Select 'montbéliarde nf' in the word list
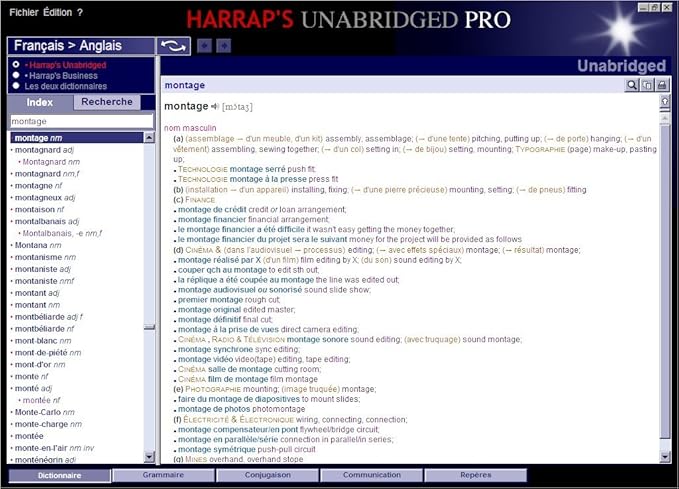The height and width of the screenshot is (489, 679). point(44,328)
